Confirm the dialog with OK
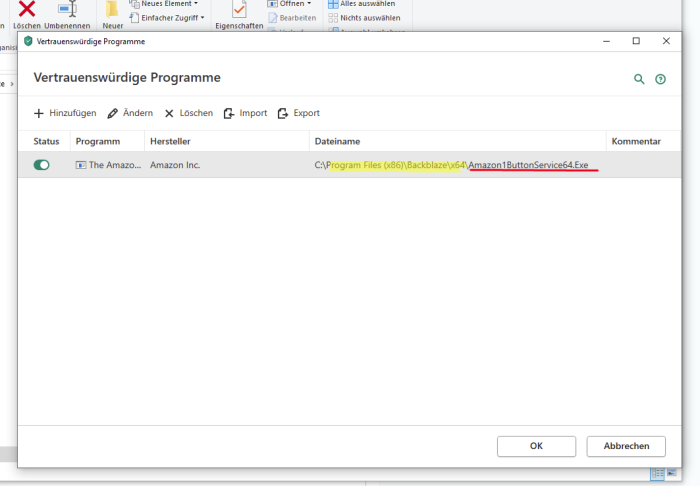Viewport: 700px width, 486px height. point(536,446)
